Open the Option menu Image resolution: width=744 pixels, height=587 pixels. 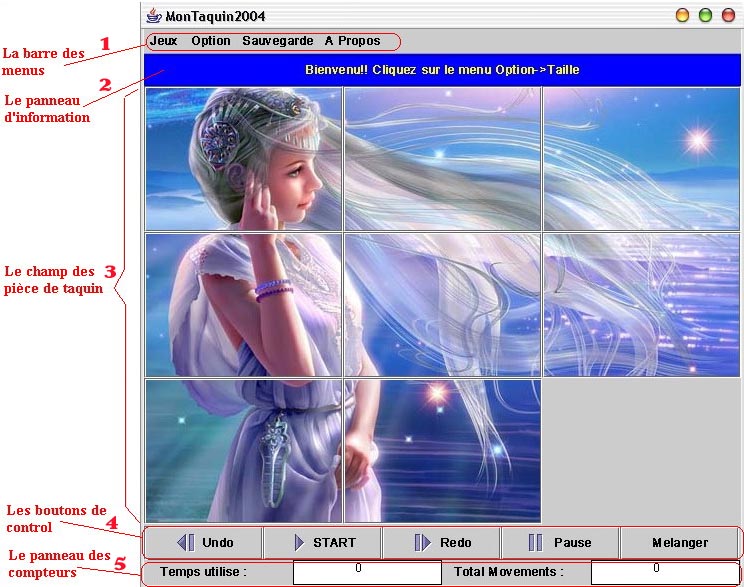211,41
